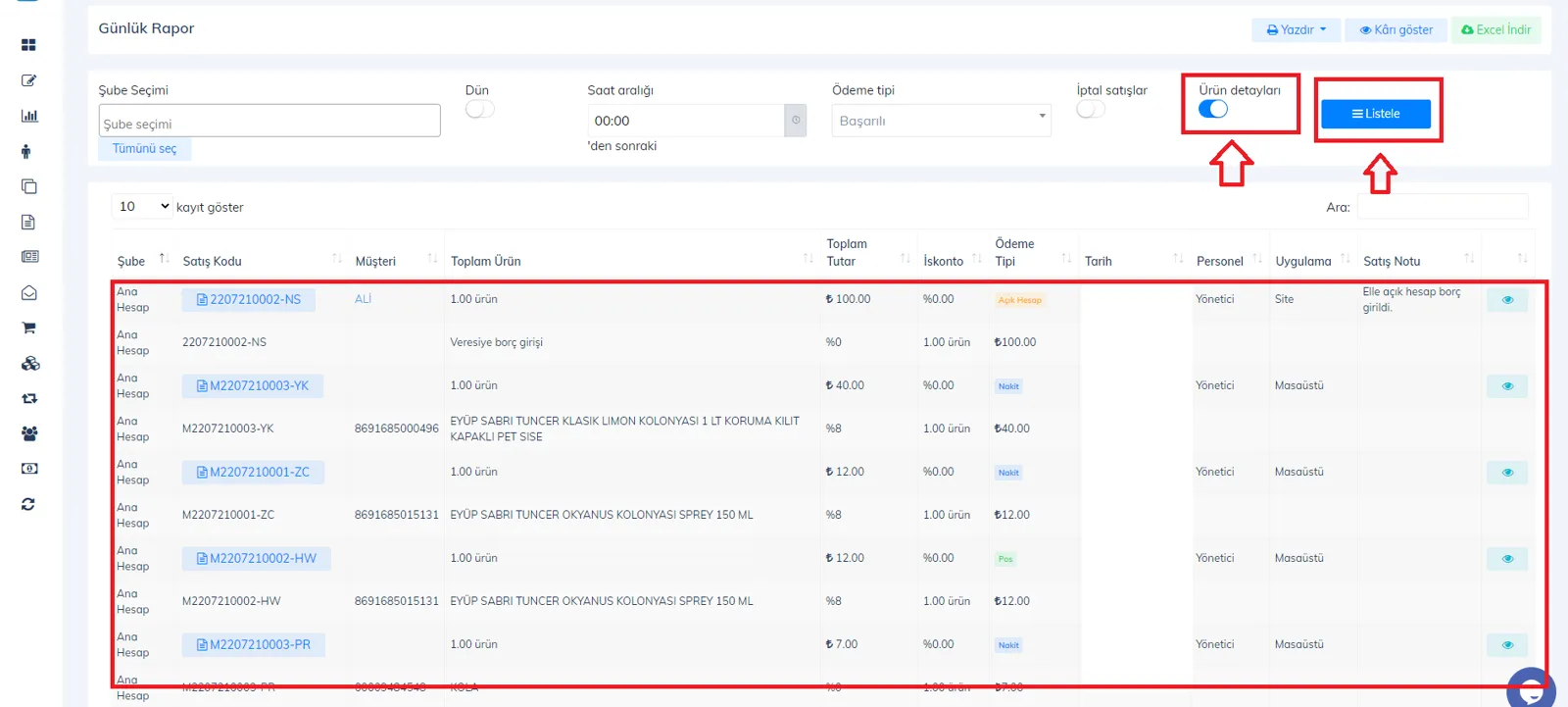
Task: Click the Excel İndir button
Action: 1495,29
